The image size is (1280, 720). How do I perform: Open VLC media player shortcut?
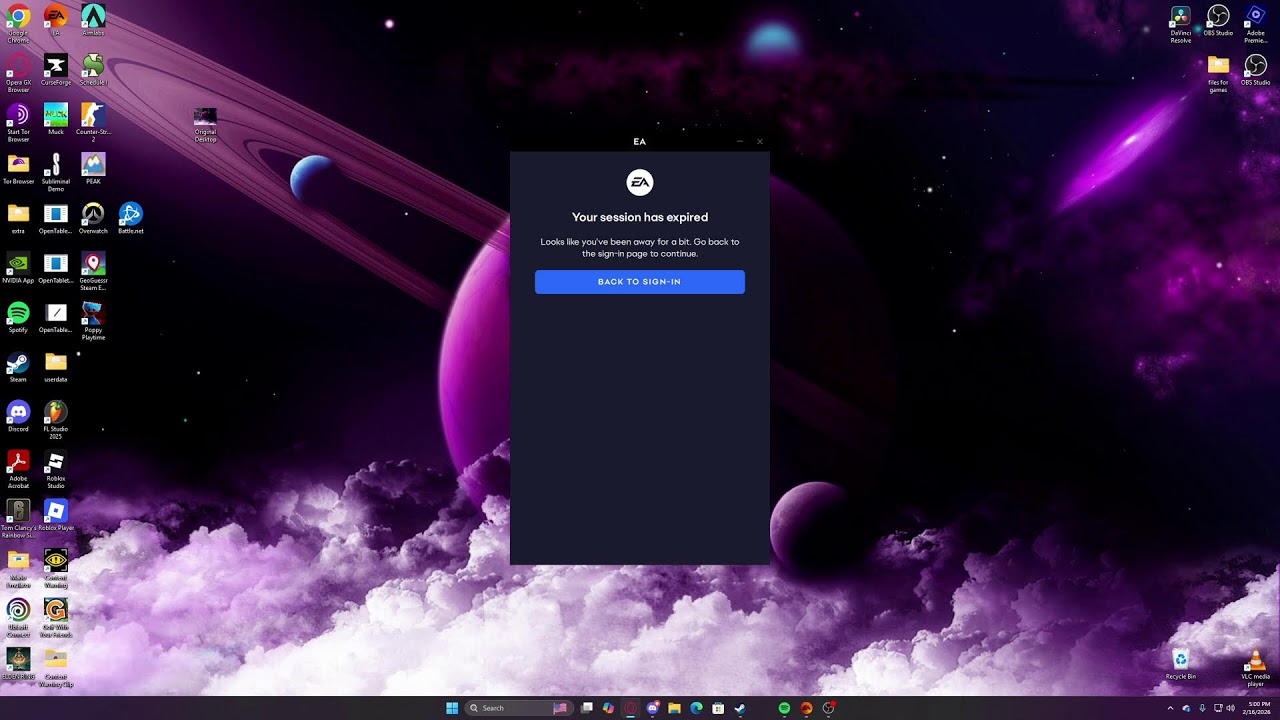(x=1256, y=668)
